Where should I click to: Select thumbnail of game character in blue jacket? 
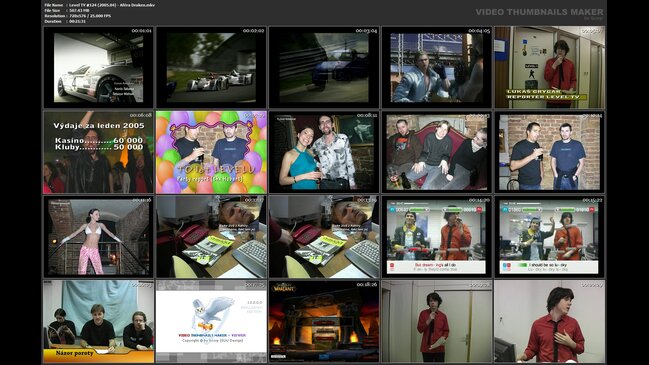click(437, 67)
